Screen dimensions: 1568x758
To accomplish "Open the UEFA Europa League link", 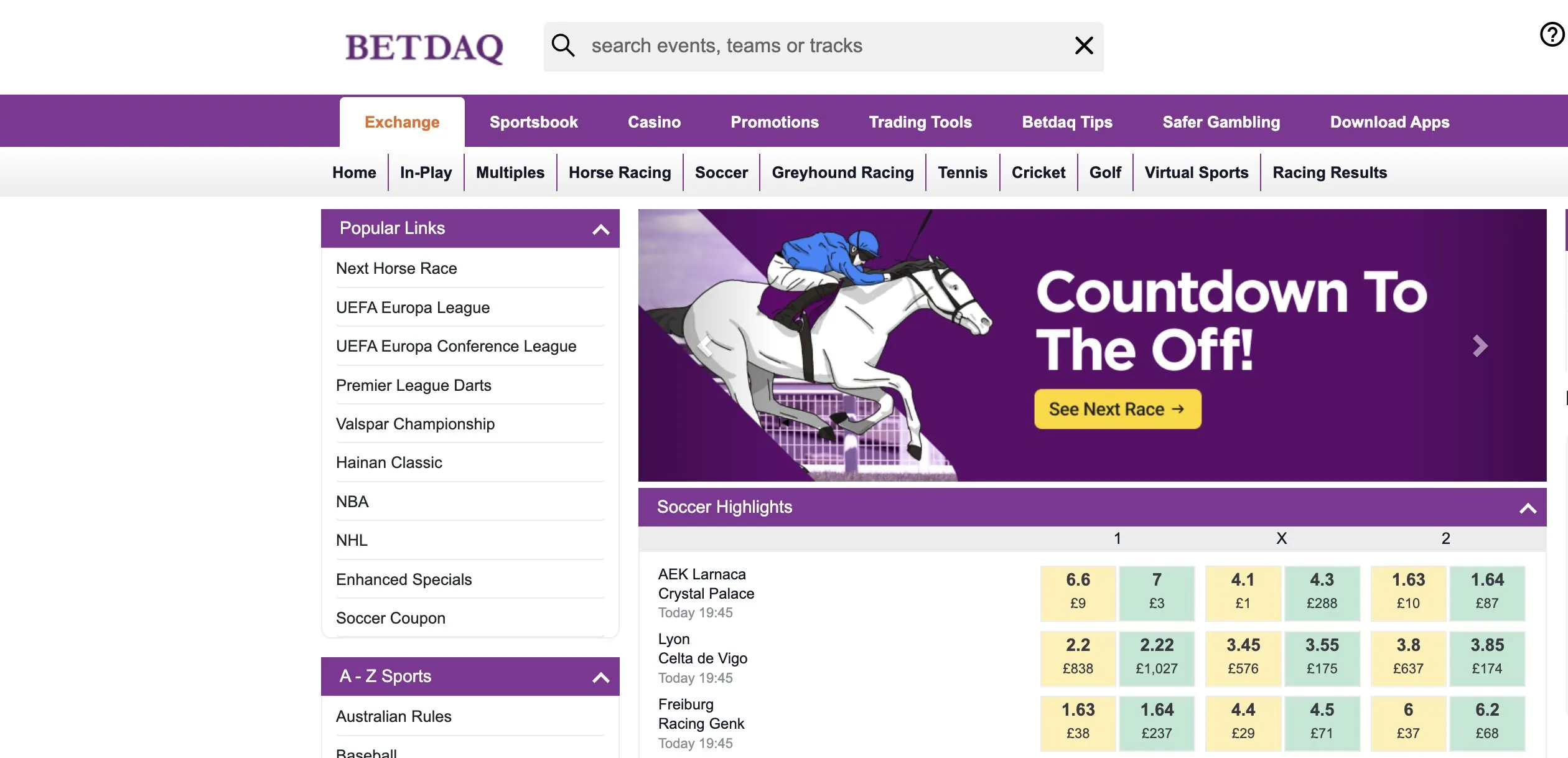I will (x=413, y=307).
